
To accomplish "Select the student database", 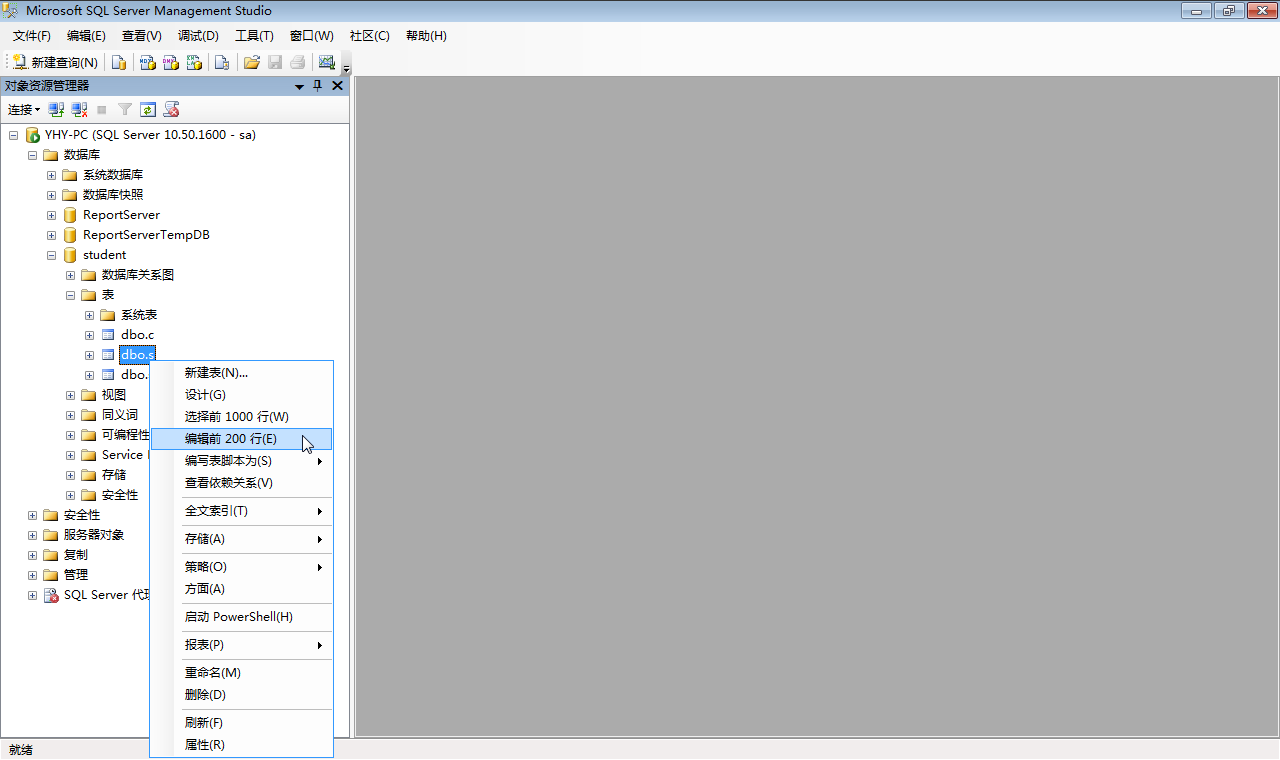I will point(104,255).
